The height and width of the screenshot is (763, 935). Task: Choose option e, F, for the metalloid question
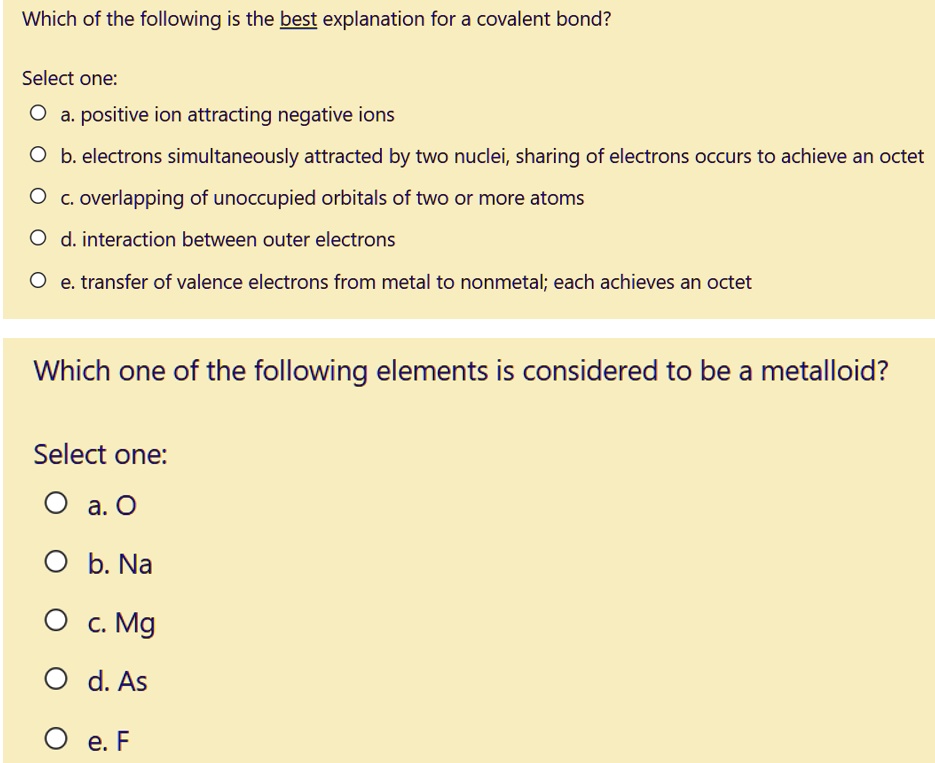[x=56, y=739]
